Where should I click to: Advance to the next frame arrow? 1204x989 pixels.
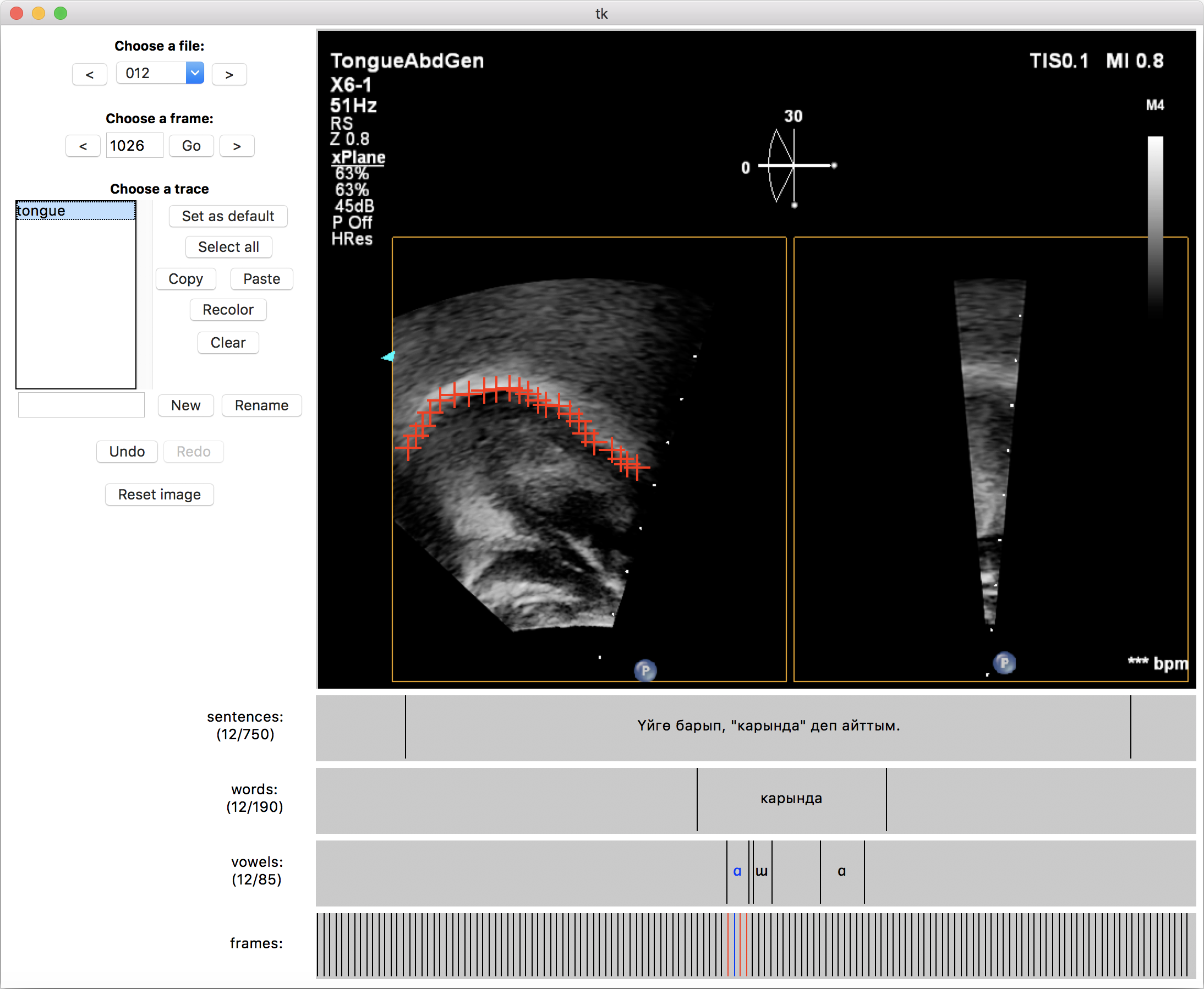pyautogui.click(x=237, y=146)
